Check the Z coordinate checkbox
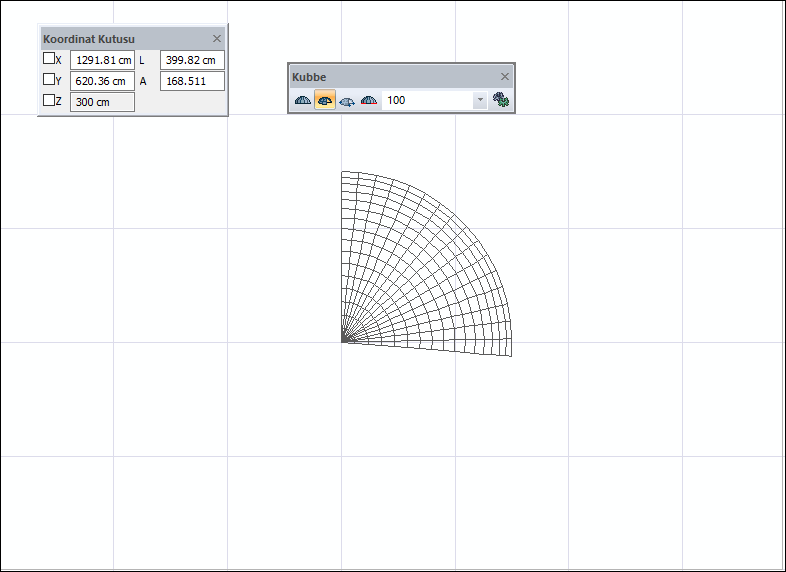Image resolution: width=786 pixels, height=572 pixels. (x=49, y=101)
